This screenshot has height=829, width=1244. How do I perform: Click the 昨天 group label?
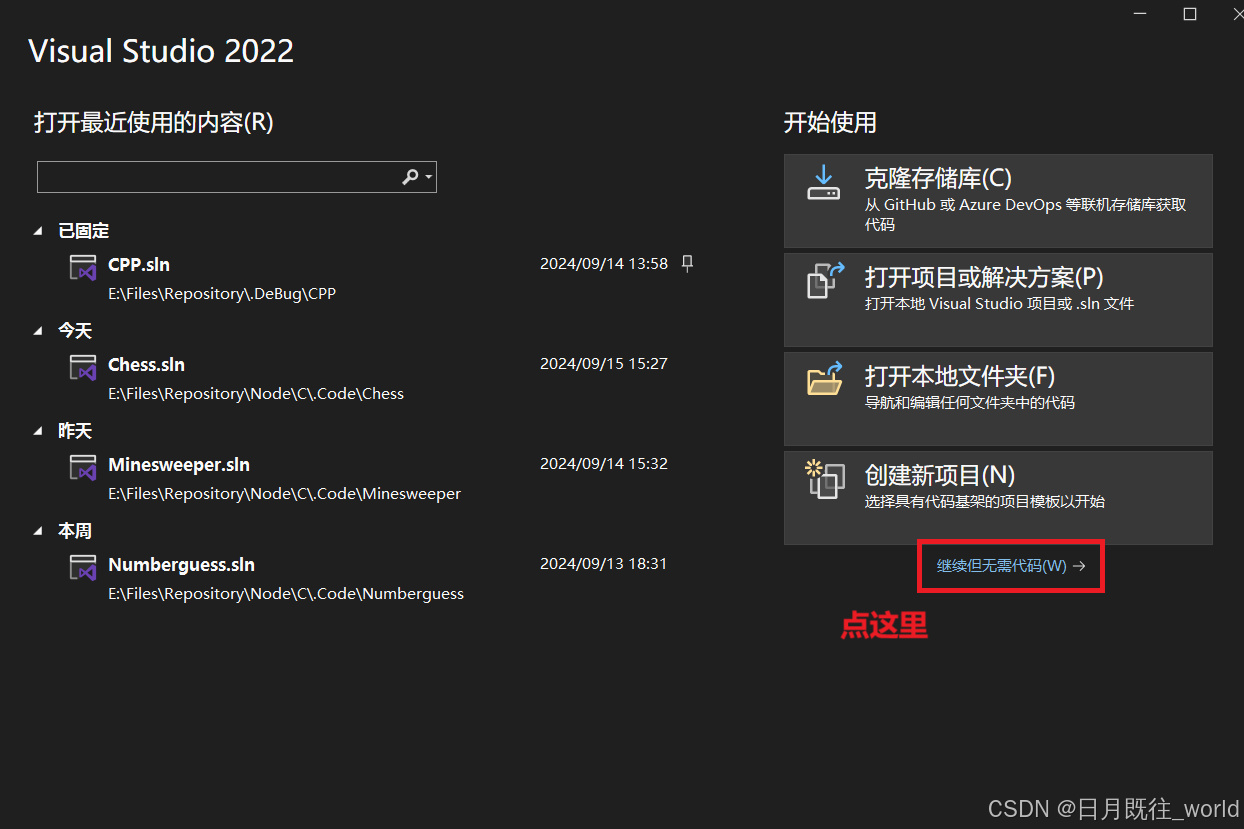pos(75,431)
